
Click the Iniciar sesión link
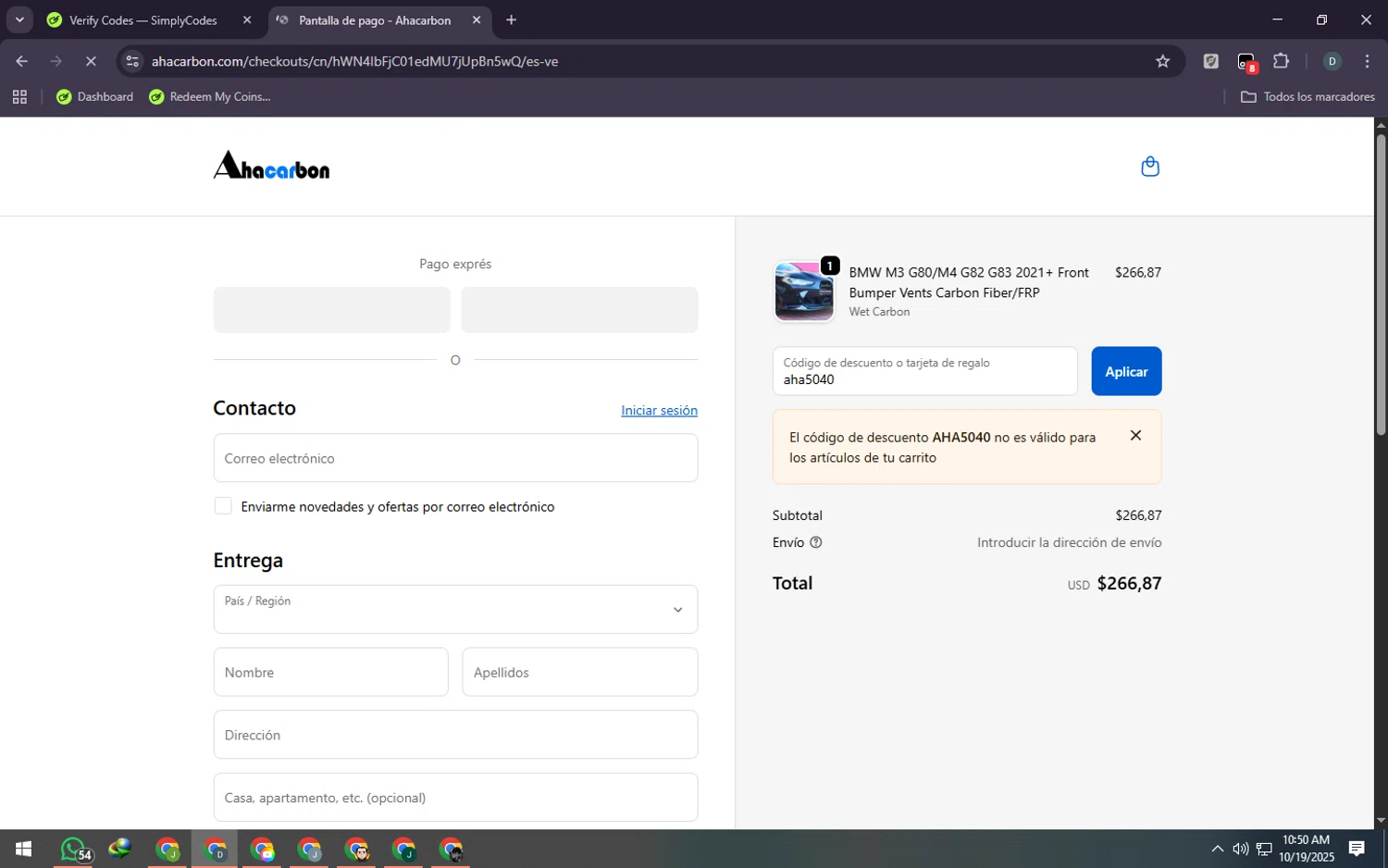point(659,410)
